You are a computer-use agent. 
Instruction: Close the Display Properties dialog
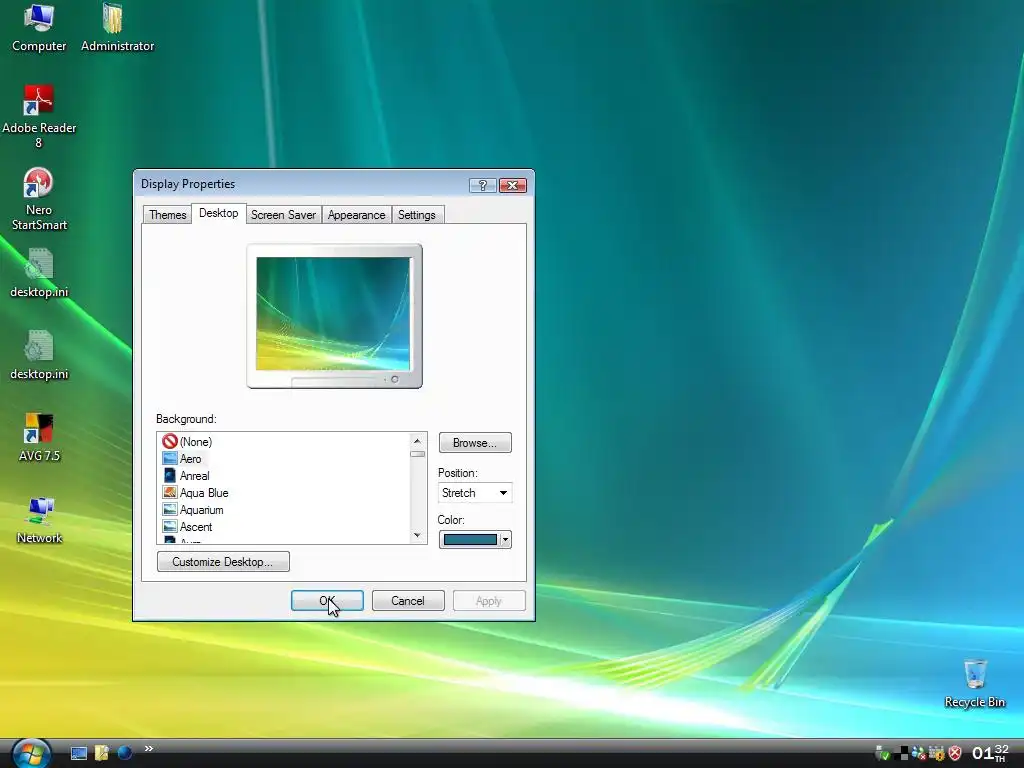[x=513, y=185]
